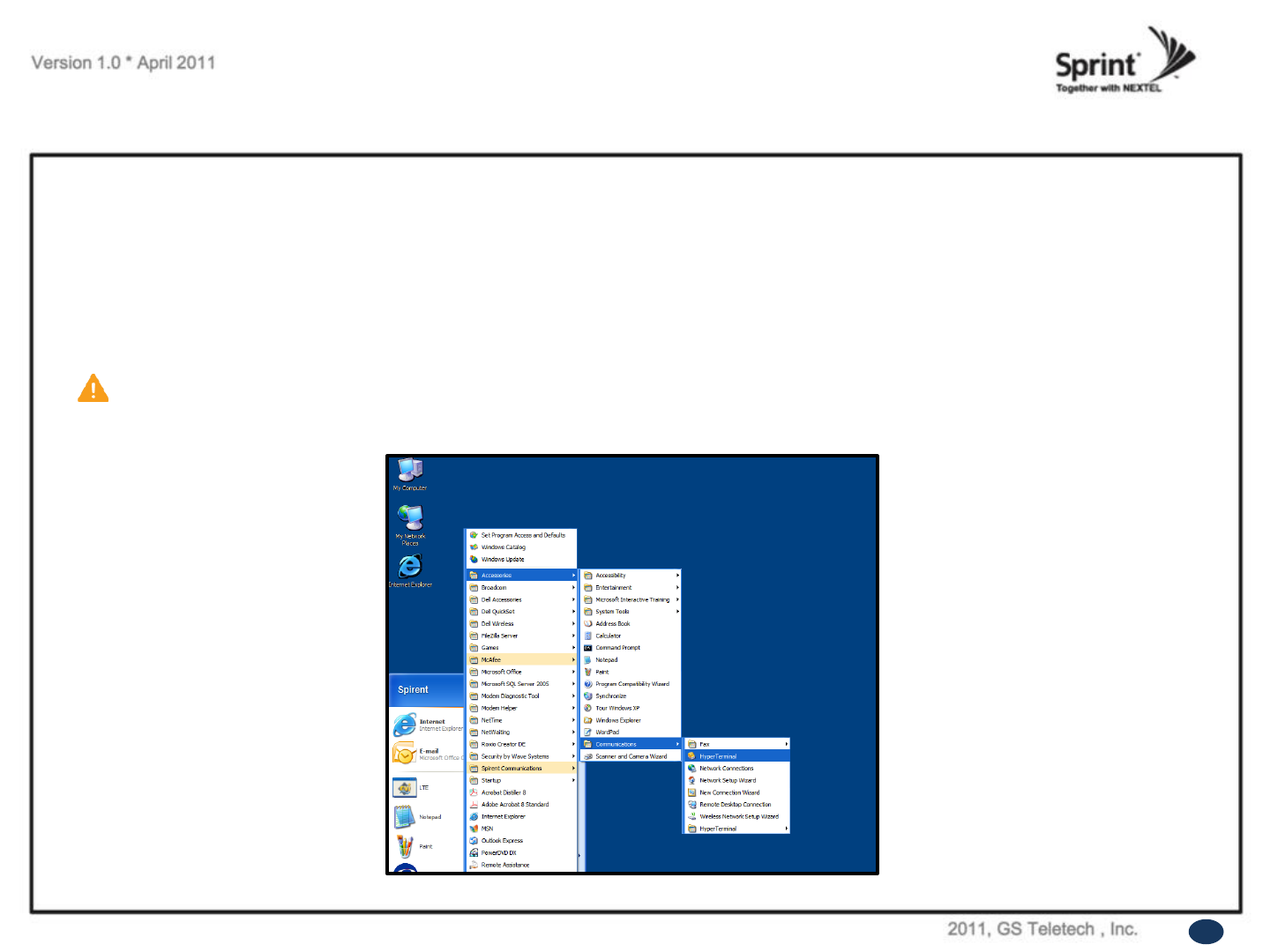Launch Acrobat Distiller 8

[x=522, y=792]
